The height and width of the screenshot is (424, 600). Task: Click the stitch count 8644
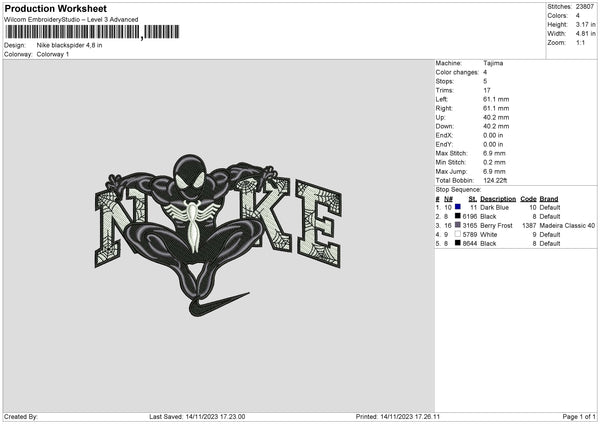(470, 243)
